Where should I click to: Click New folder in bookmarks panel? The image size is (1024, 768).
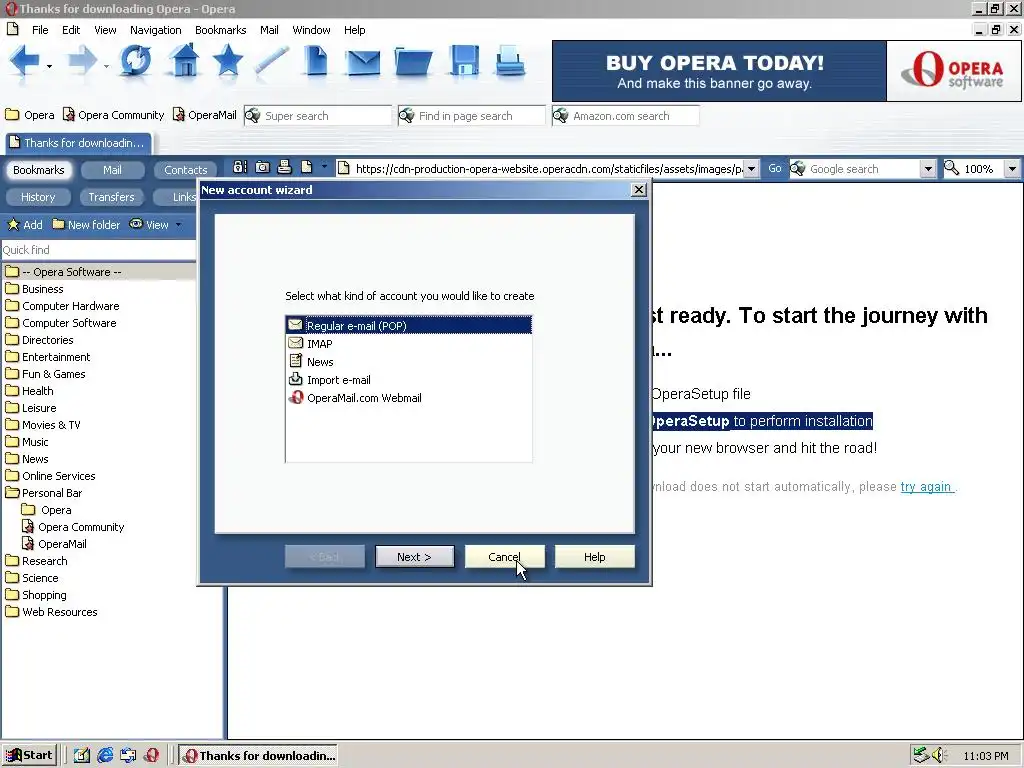(x=86, y=225)
